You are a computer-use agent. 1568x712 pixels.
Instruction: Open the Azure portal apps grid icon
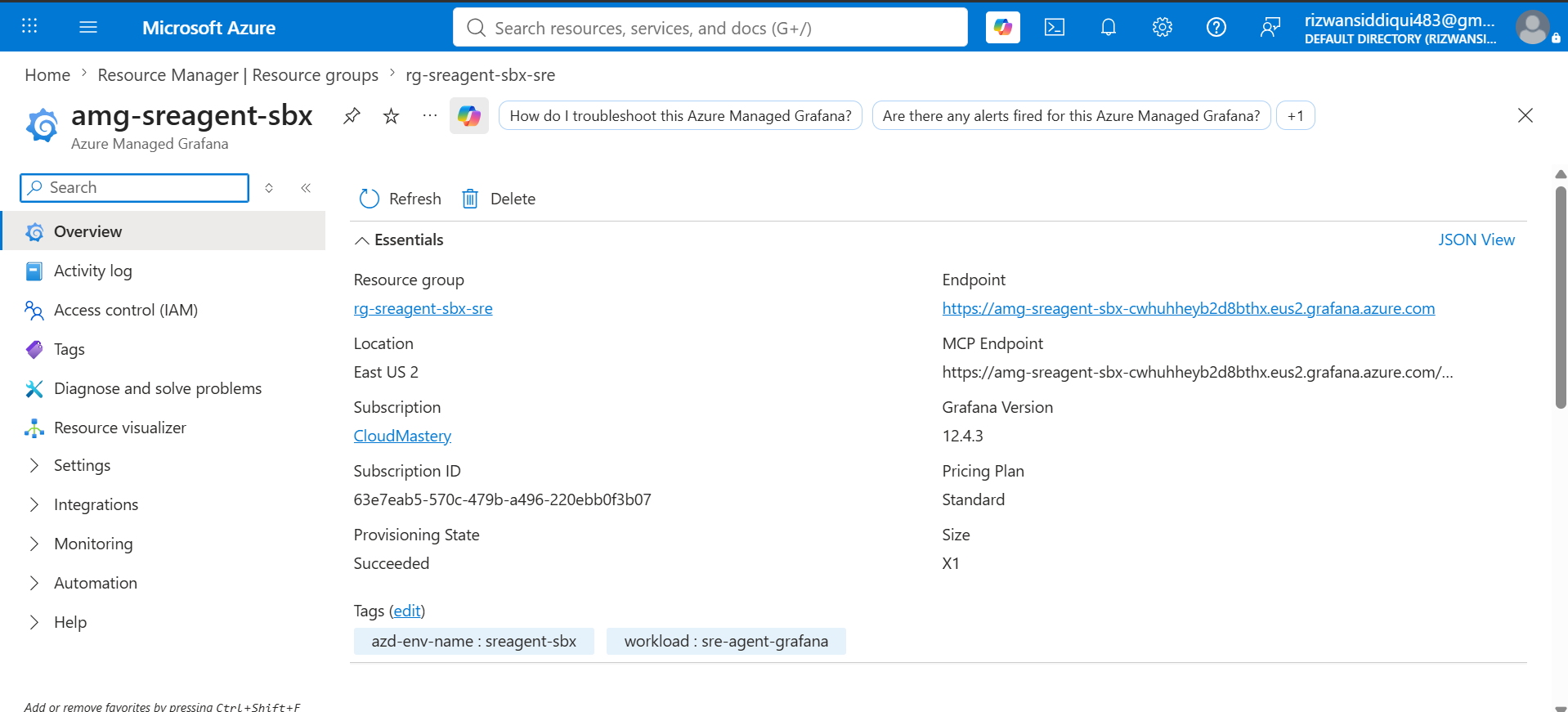(x=29, y=26)
